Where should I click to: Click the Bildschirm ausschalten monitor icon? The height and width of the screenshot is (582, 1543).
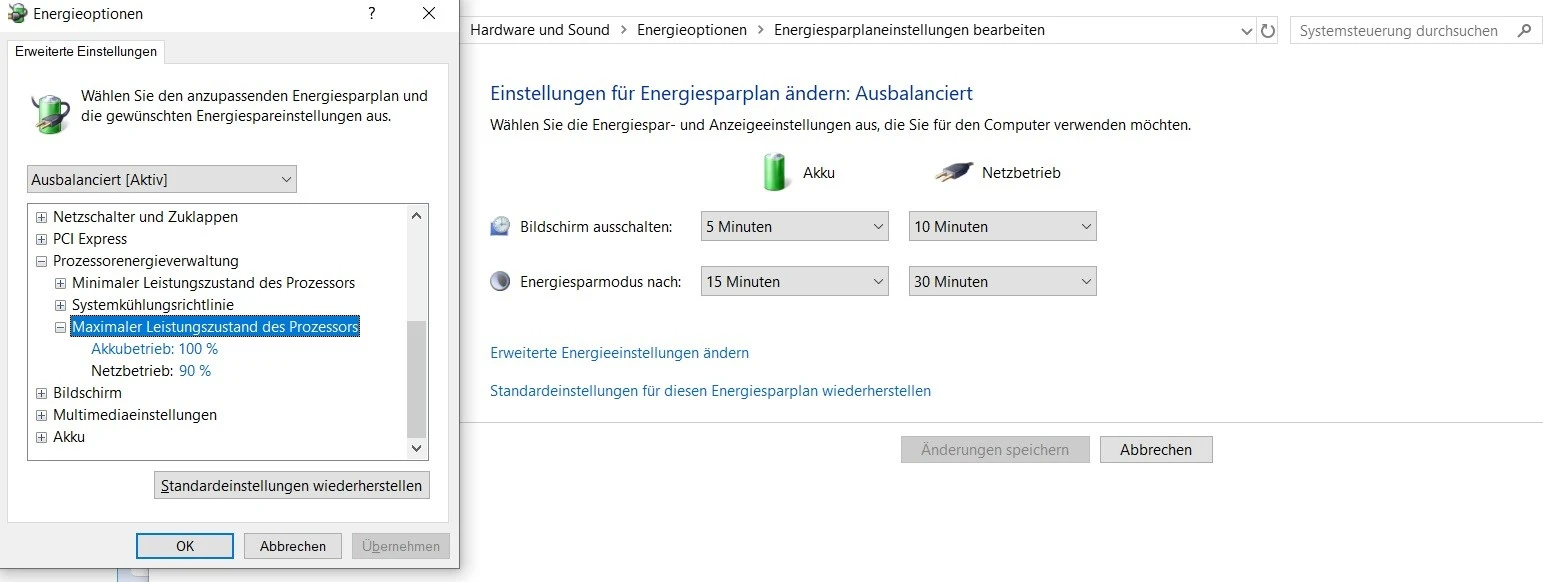[x=500, y=227]
